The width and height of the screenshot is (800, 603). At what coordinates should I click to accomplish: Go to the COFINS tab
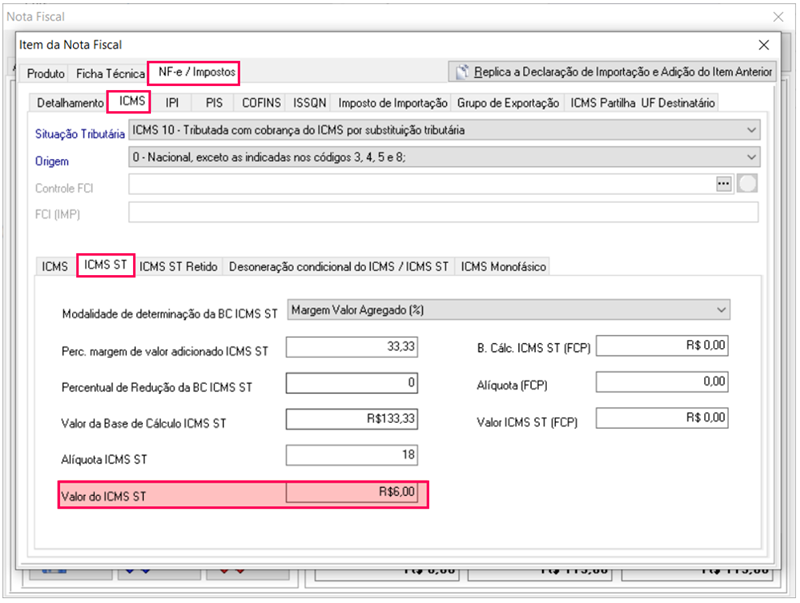[261, 103]
